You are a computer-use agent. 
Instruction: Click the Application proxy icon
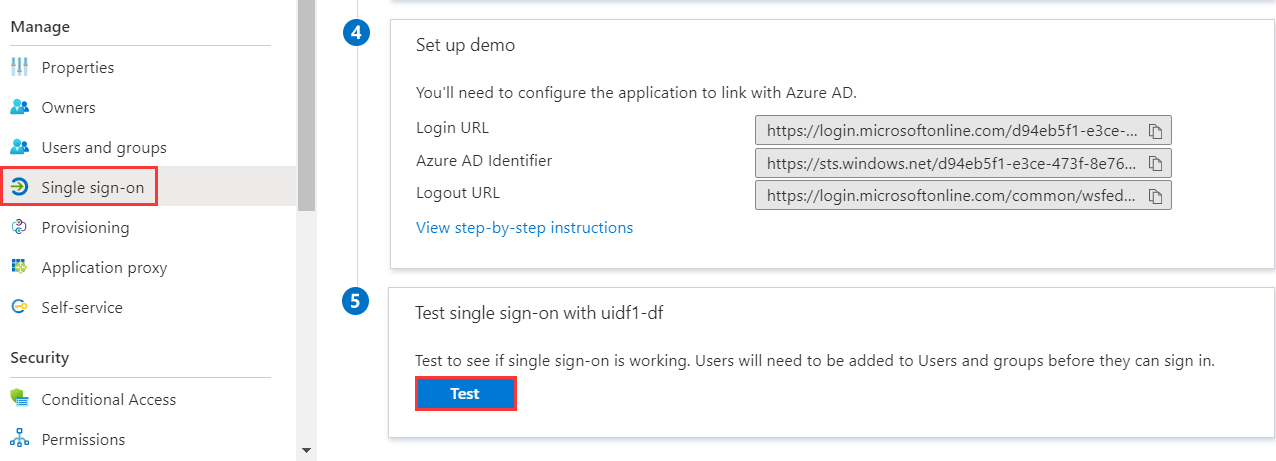pyautogui.click(x=19, y=268)
